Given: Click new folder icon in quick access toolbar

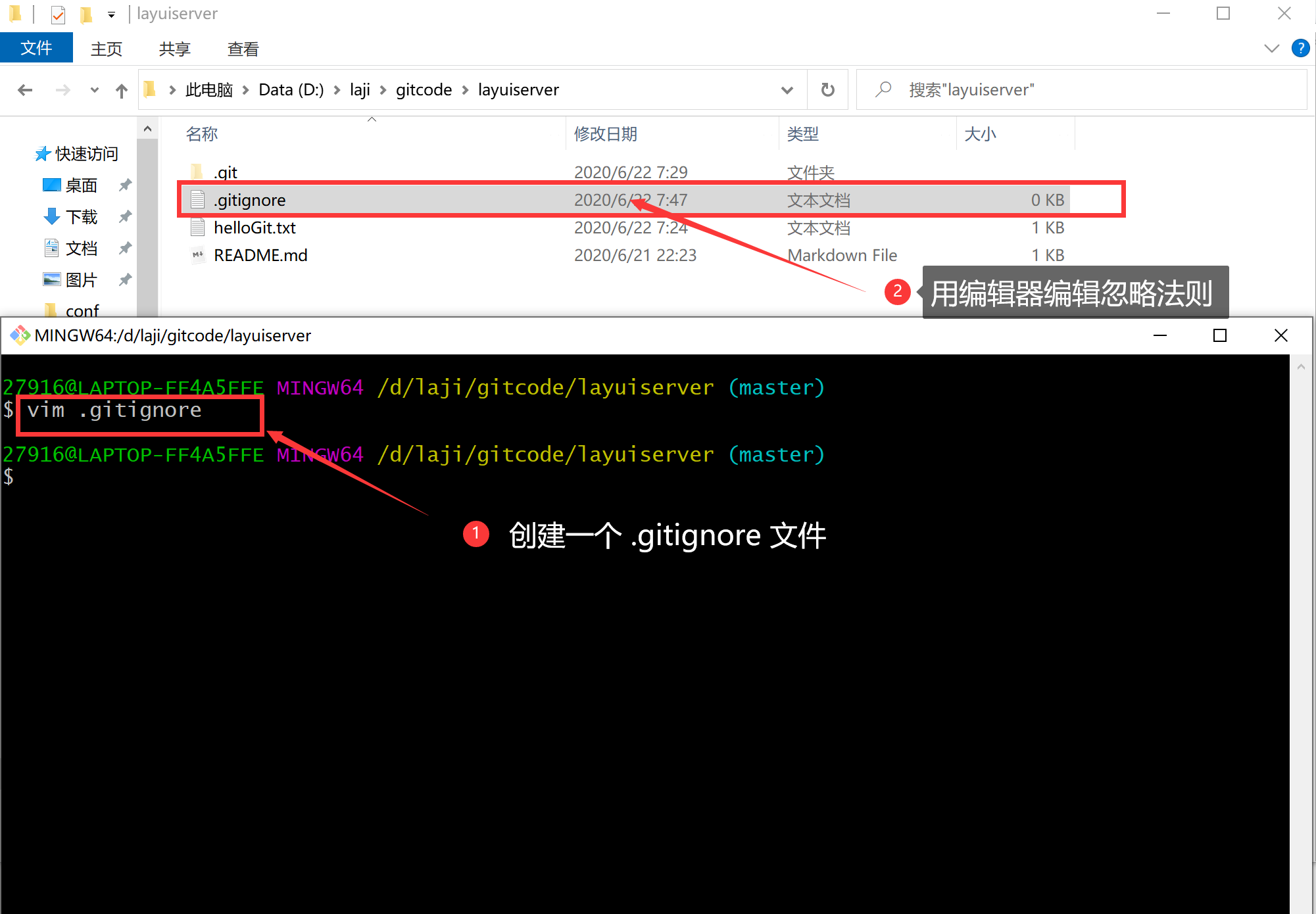Looking at the screenshot, I should point(85,14).
